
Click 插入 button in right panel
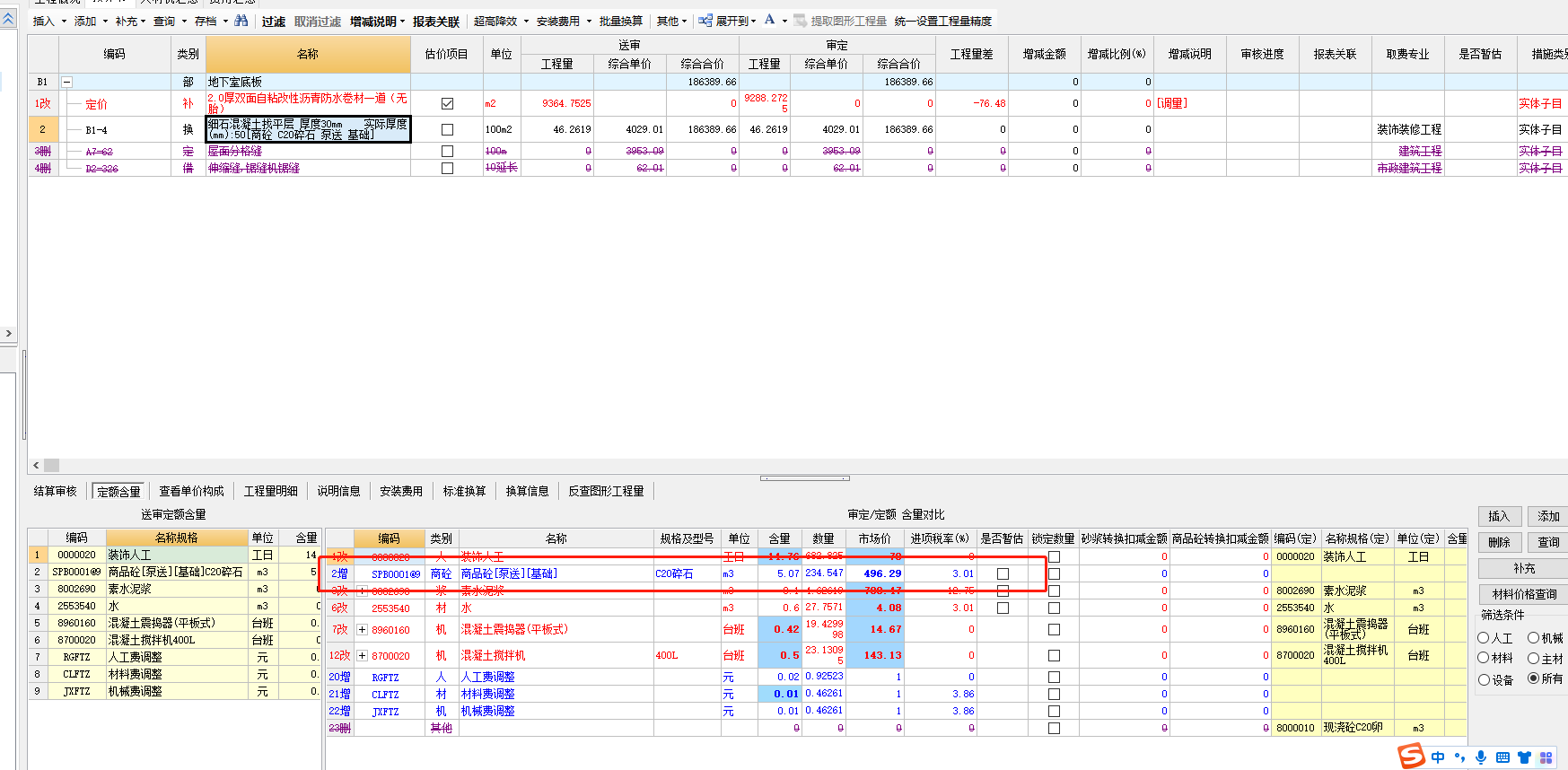click(1499, 516)
